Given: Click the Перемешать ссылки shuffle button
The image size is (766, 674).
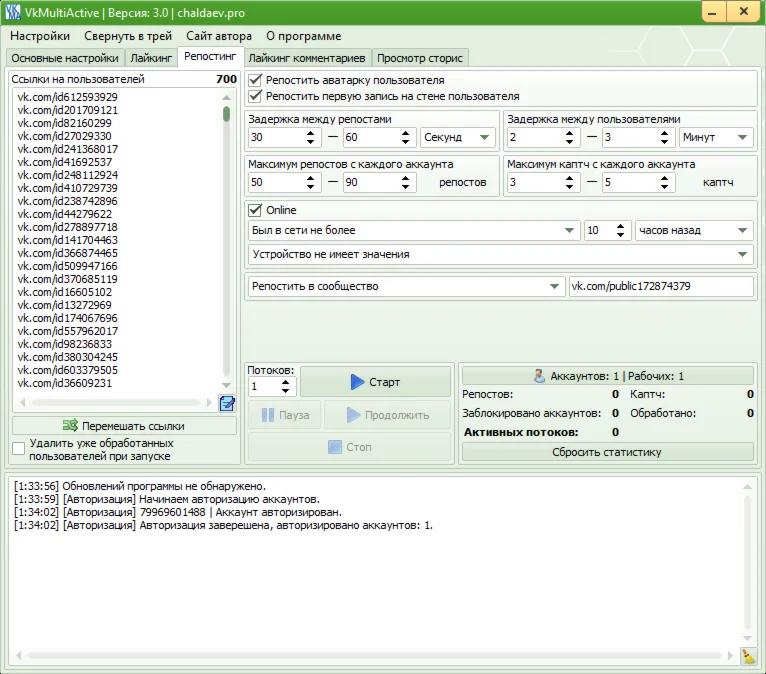Looking at the screenshot, I should (125, 425).
